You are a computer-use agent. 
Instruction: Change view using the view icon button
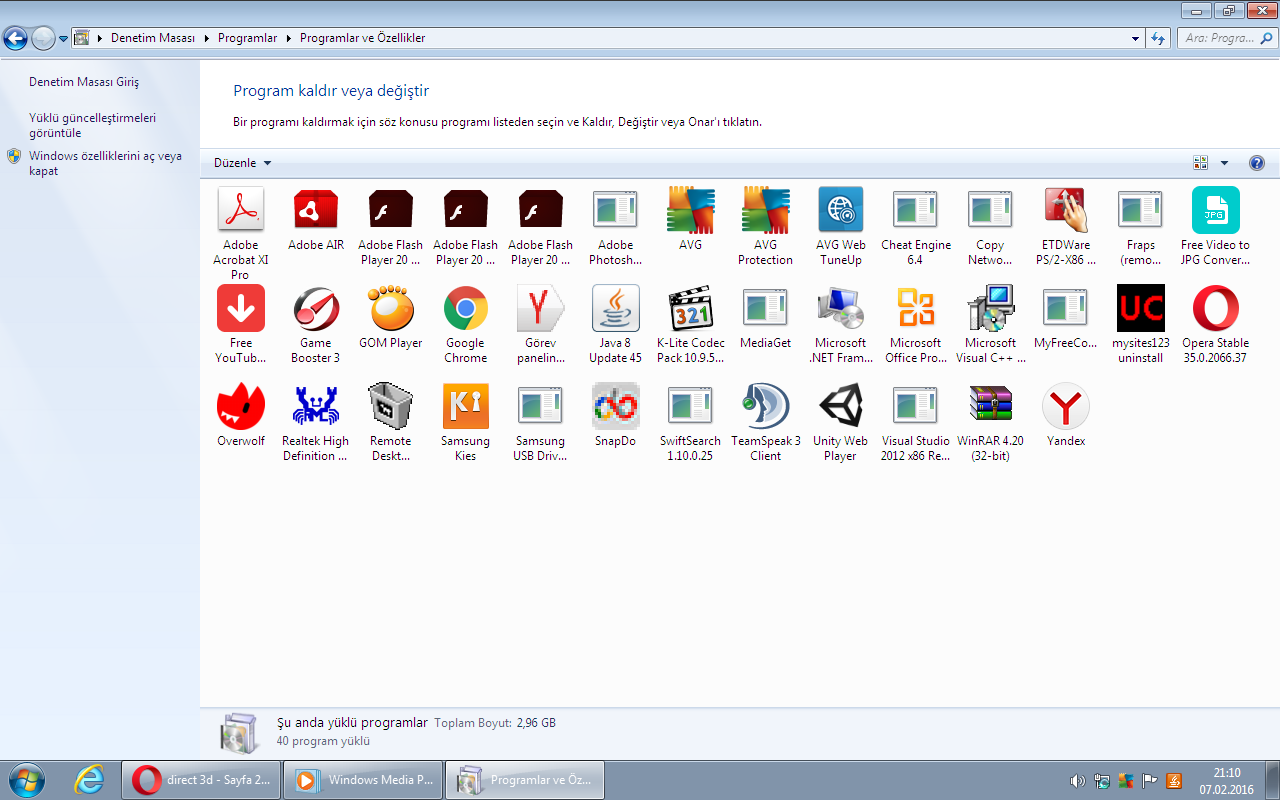coord(1201,163)
